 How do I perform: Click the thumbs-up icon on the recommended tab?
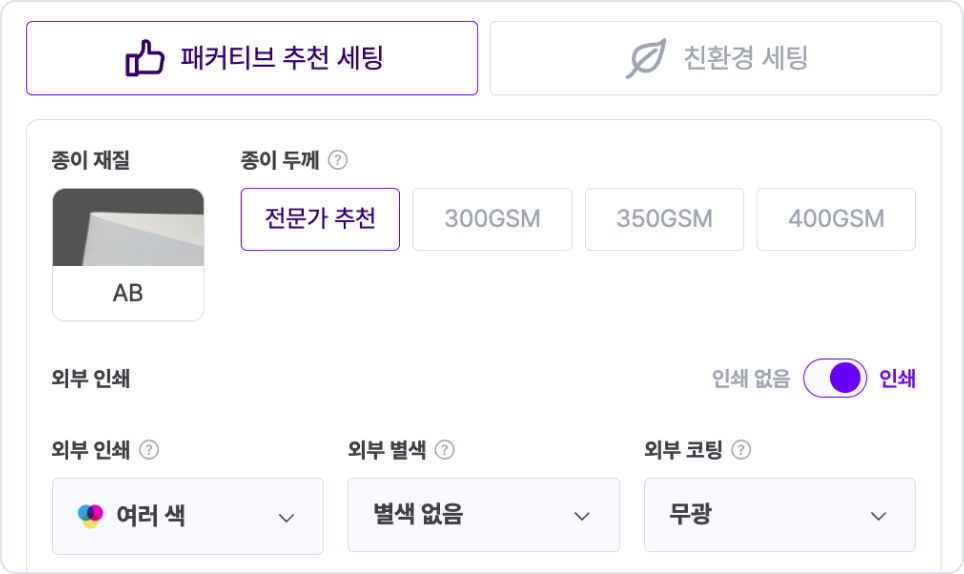[145, 58]
